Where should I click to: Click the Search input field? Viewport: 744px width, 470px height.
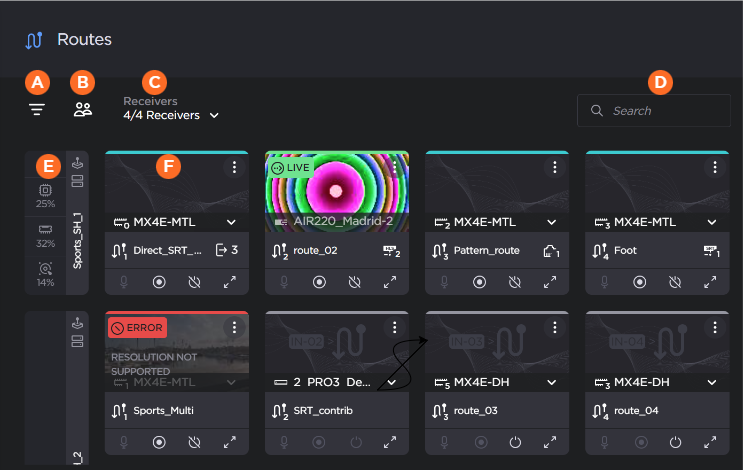tap(653, 111)
